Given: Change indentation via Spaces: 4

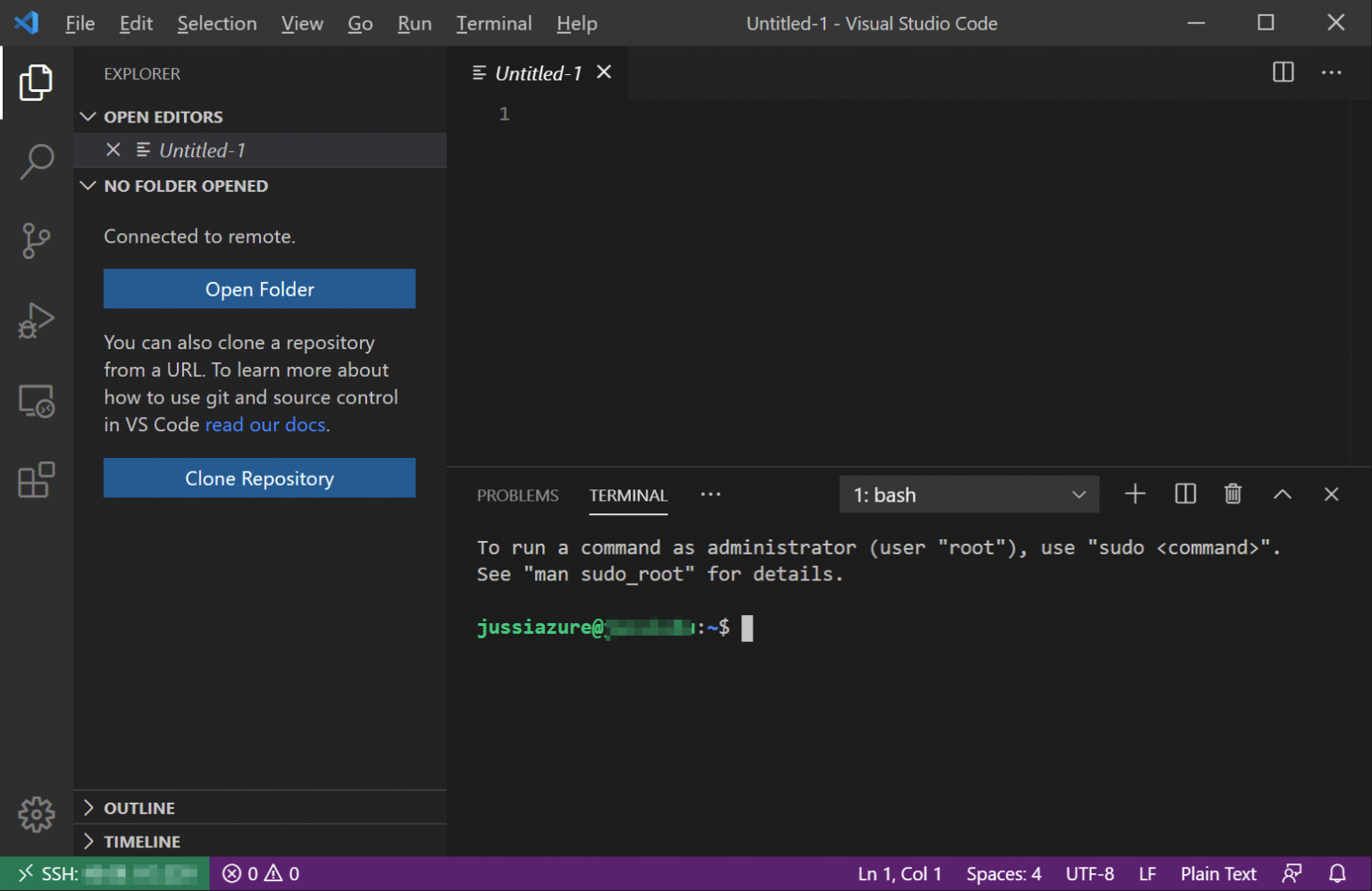Looking at the screenshot, I should click(1003, 874).
